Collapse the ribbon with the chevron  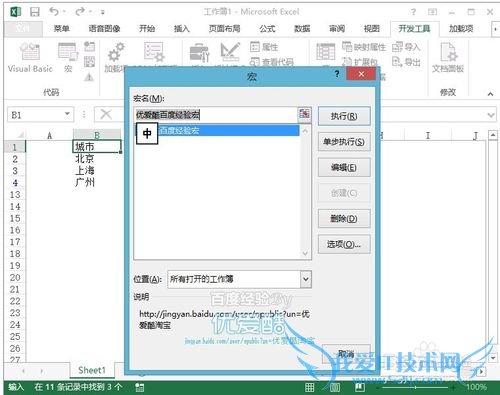coord(490,94)
